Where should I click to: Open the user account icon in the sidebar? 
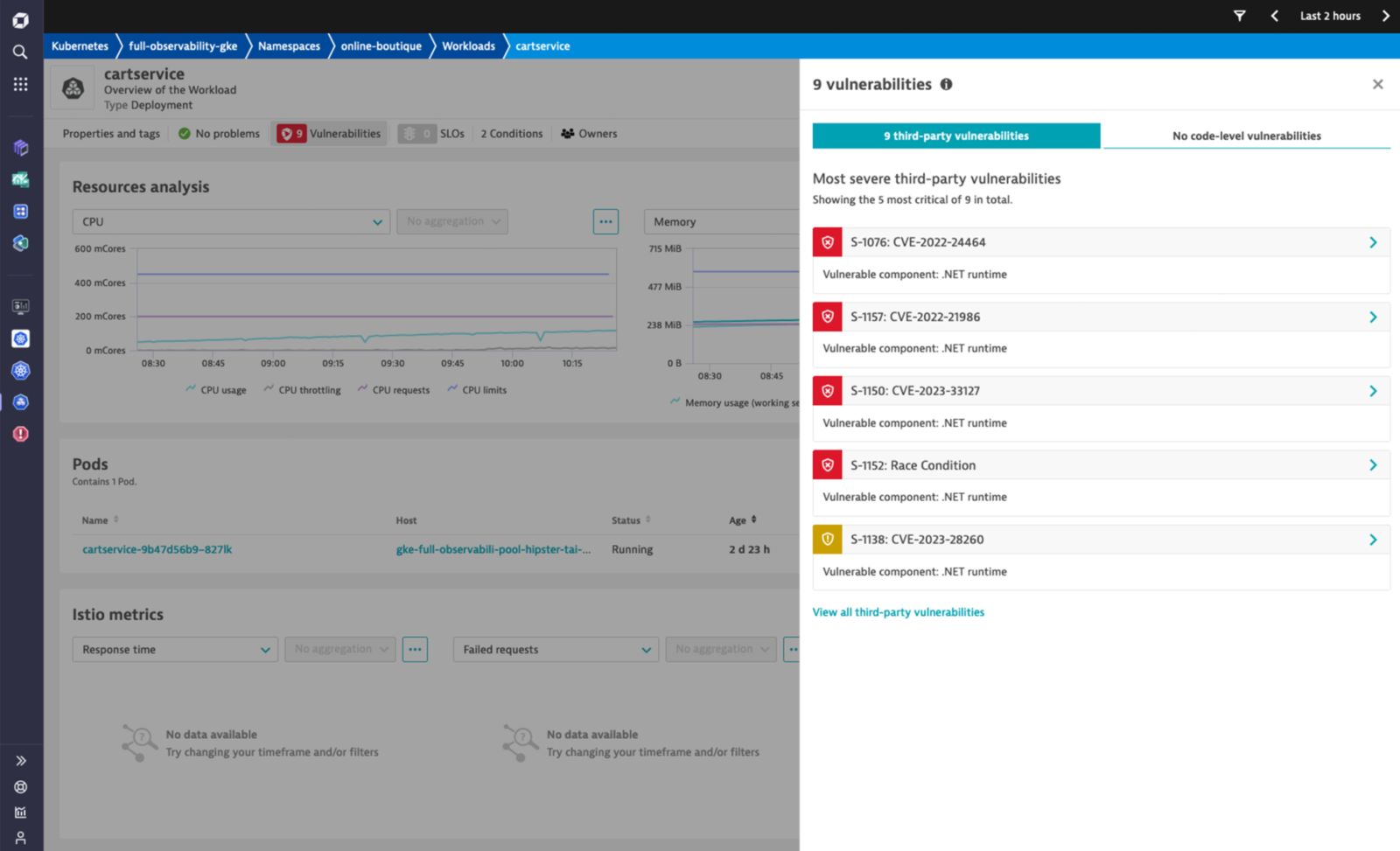click(x=20, y=838)
